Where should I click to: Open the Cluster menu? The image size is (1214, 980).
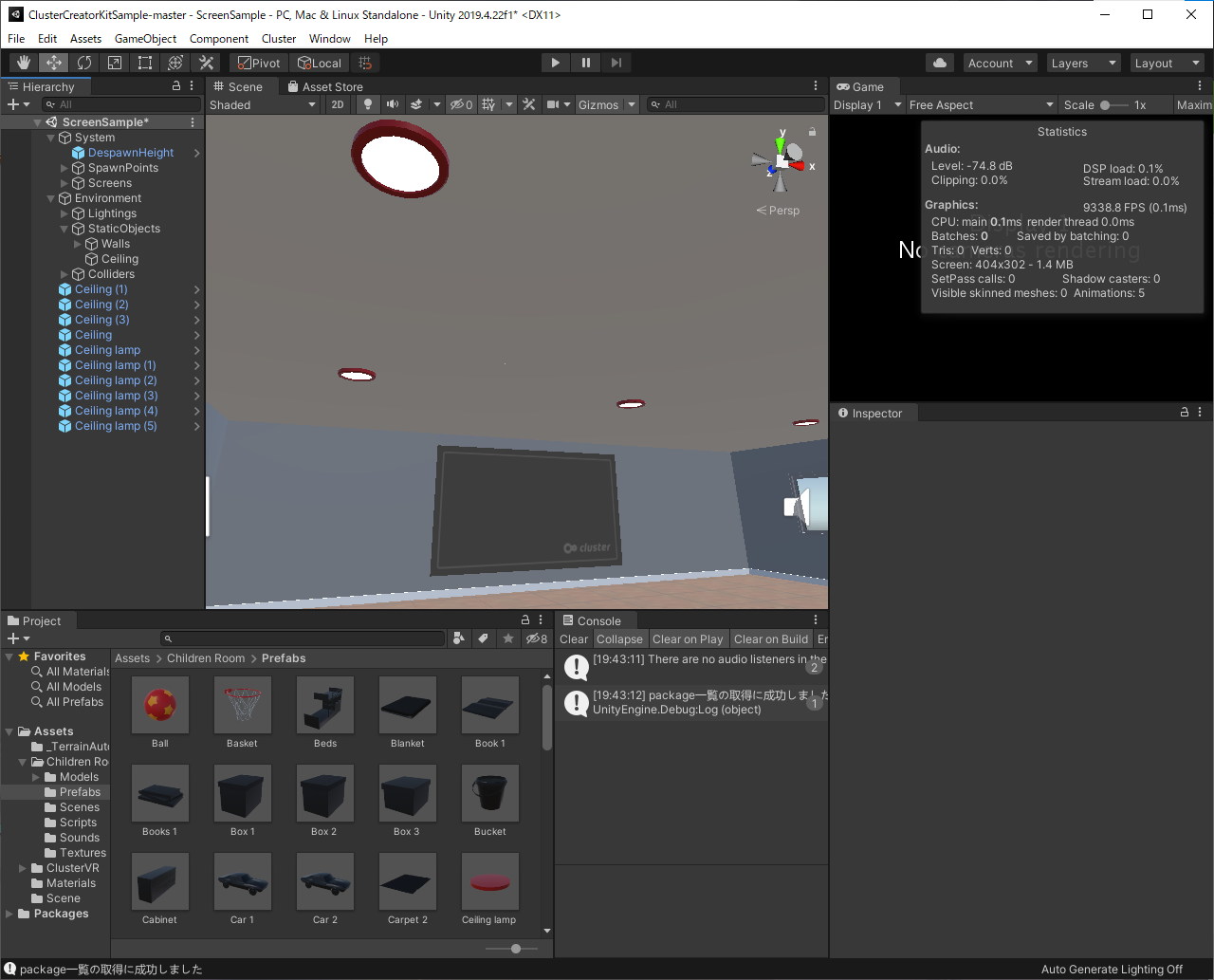[278, 39]
